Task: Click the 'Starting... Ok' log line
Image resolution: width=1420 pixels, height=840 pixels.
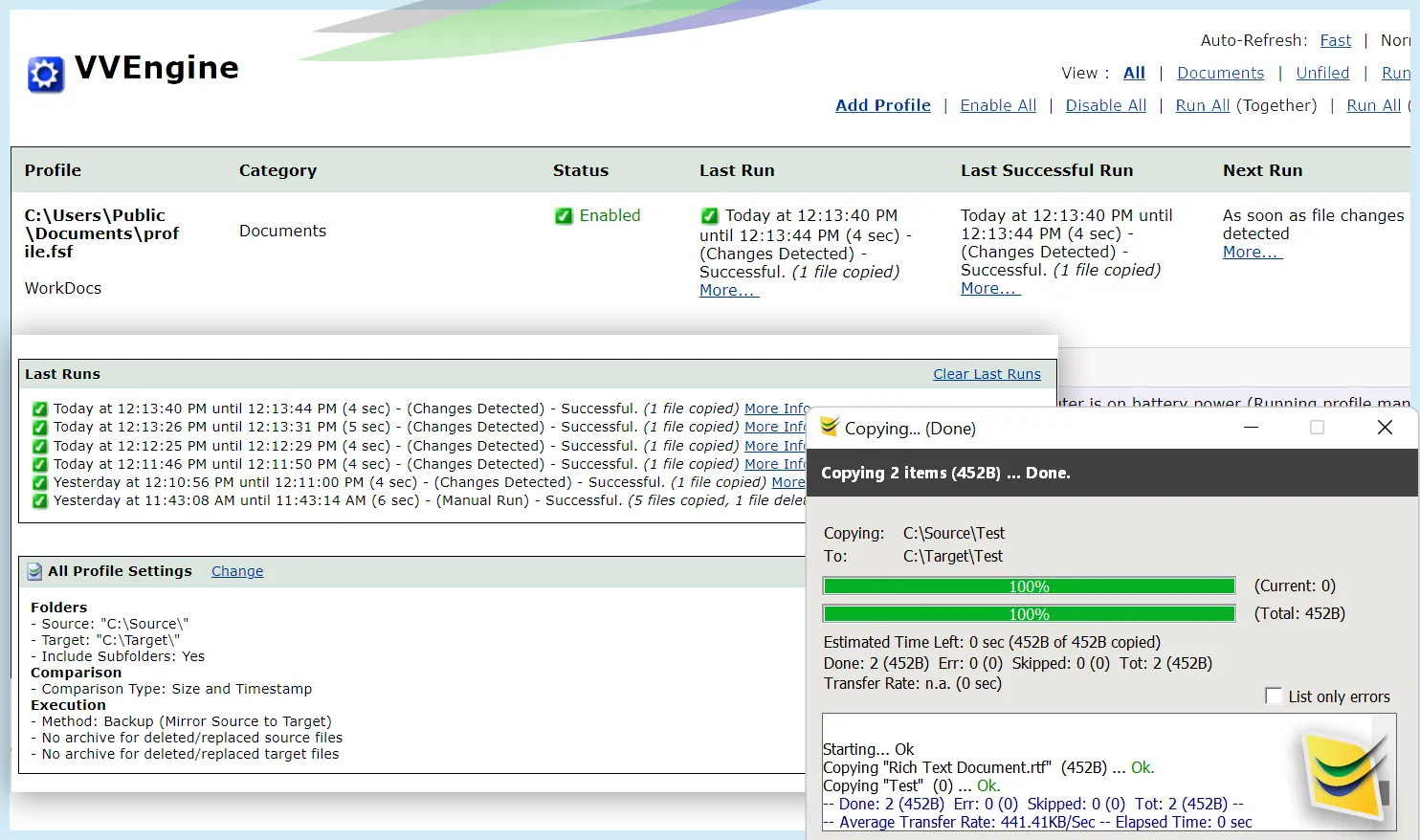Action: click(868, 749)
